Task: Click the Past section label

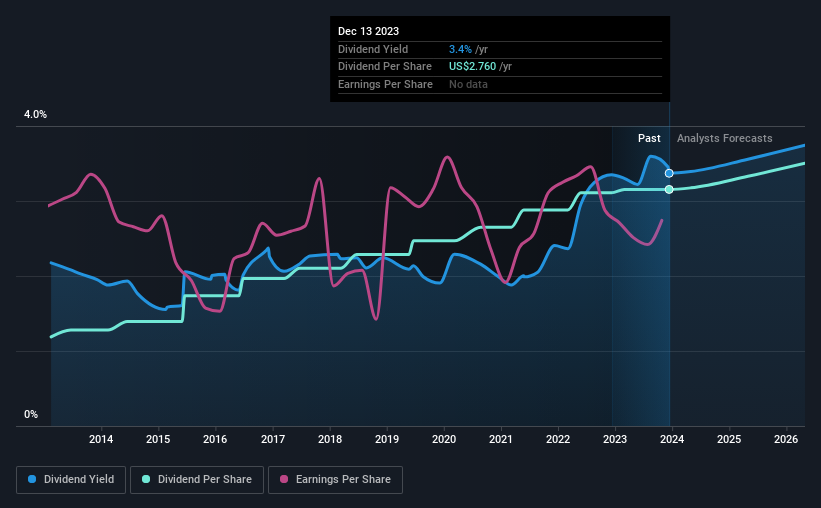Action: (649, 138)
